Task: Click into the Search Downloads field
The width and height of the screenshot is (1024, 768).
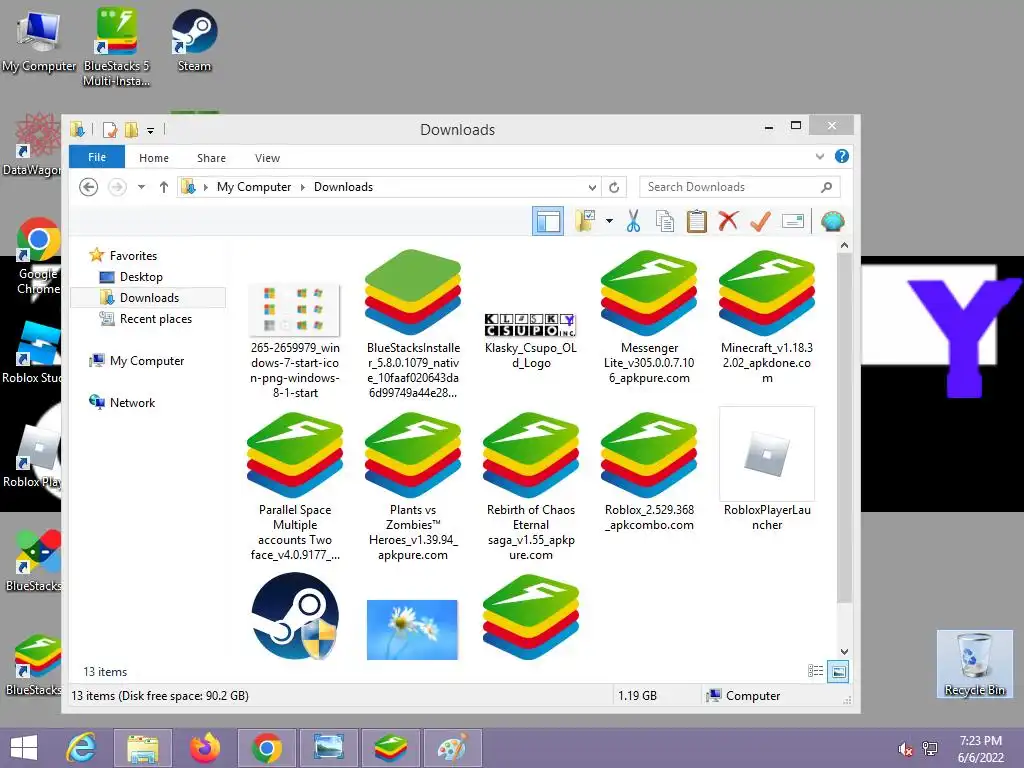Action: click(739, 187)
